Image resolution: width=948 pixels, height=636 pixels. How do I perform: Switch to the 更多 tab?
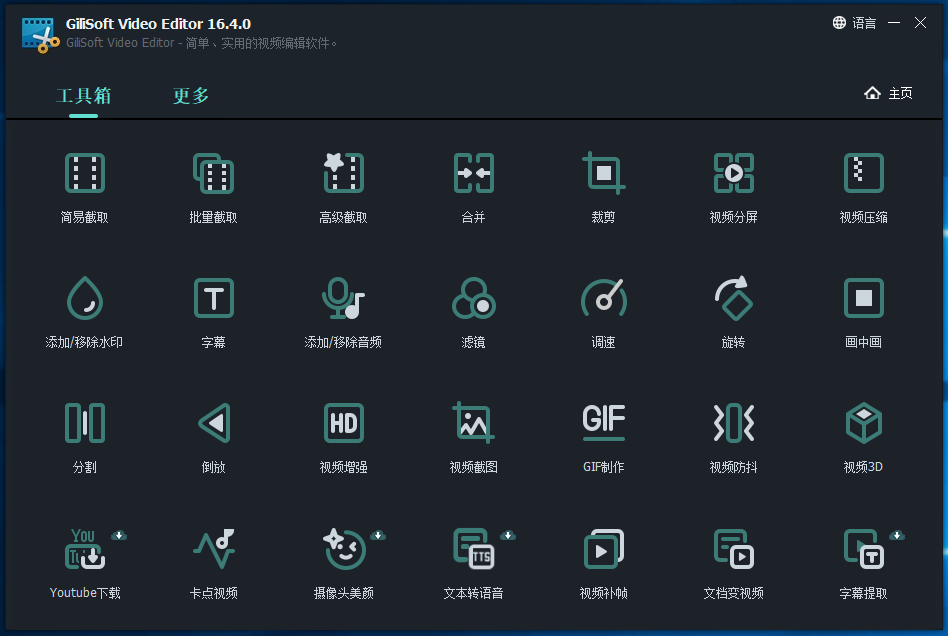click(x=191, y=96)
